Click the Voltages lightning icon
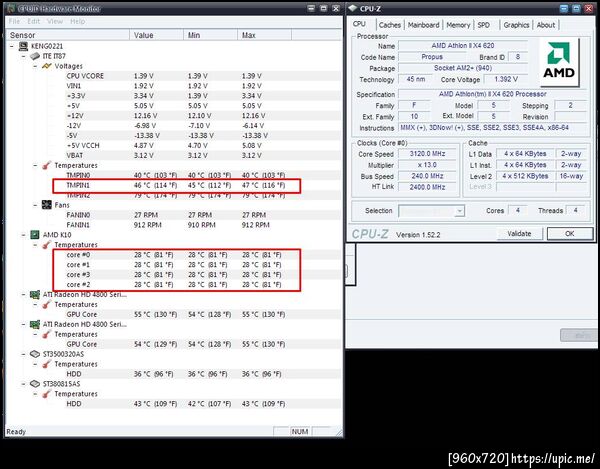This screenshot has height=469, width=600. [x=47, y=66]
